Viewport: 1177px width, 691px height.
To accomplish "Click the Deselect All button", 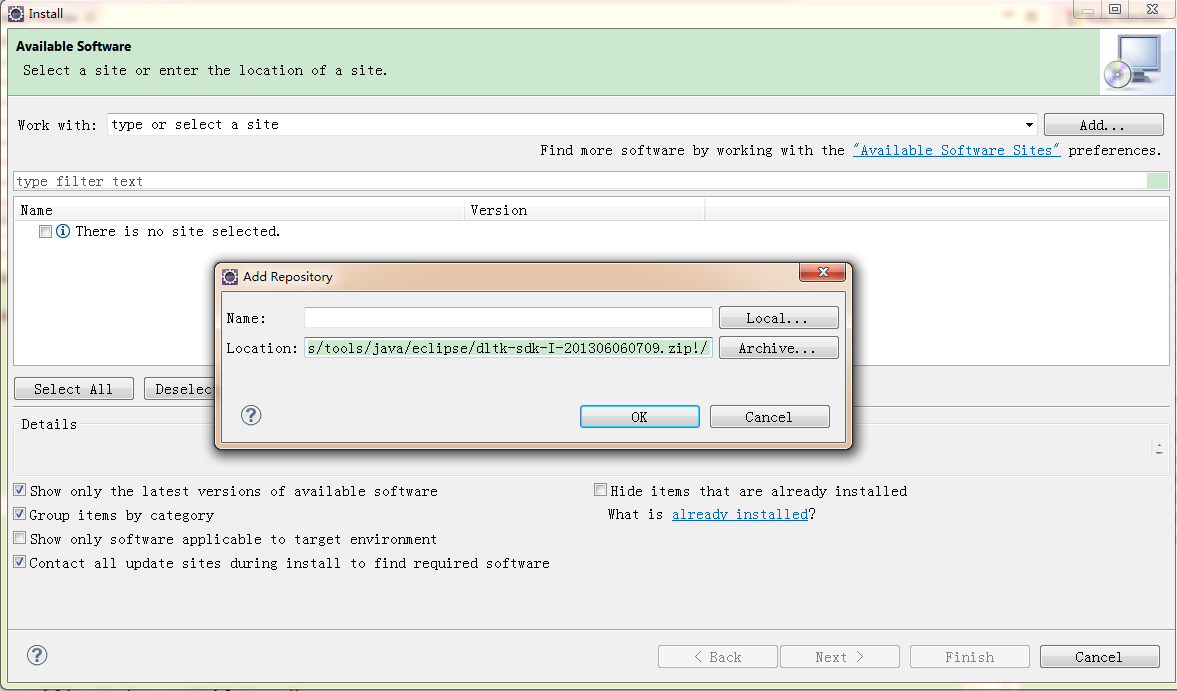I will click(180, 389).
